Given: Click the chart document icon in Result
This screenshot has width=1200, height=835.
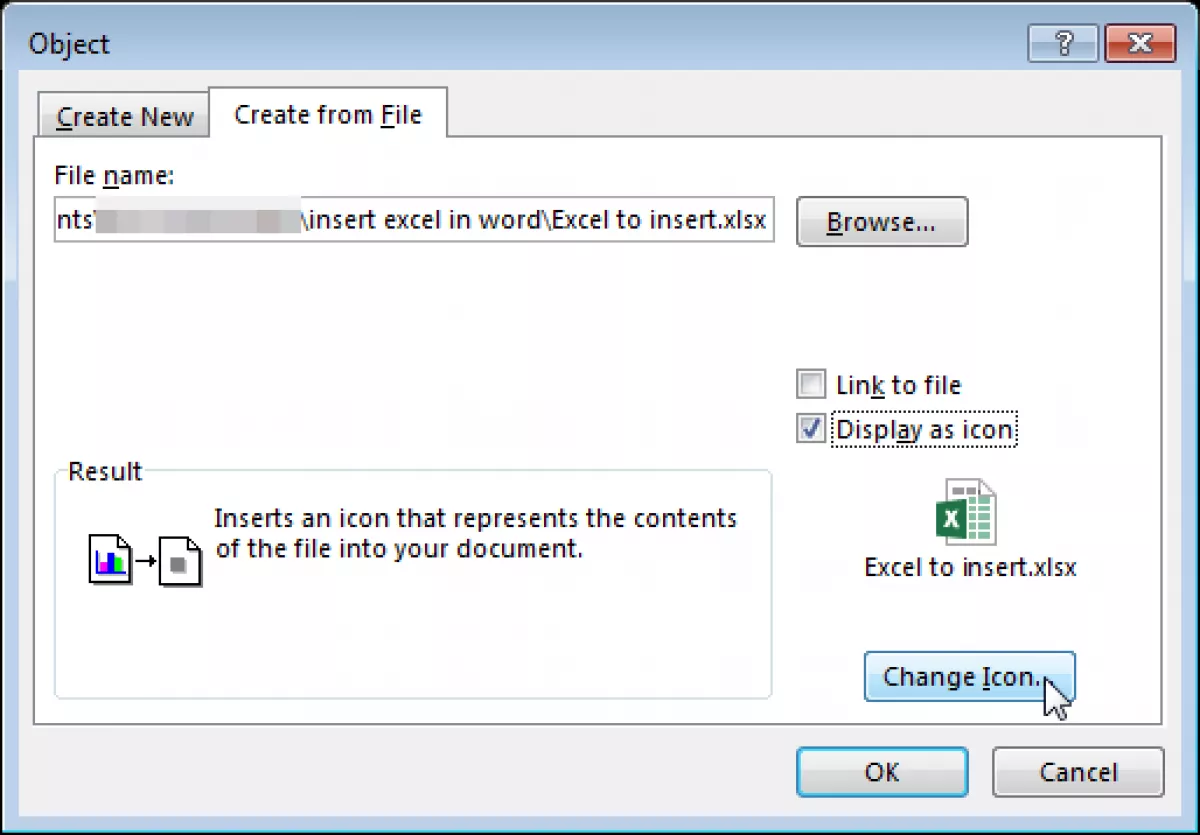Looking at the screenshot, I should tap(111, 560).
